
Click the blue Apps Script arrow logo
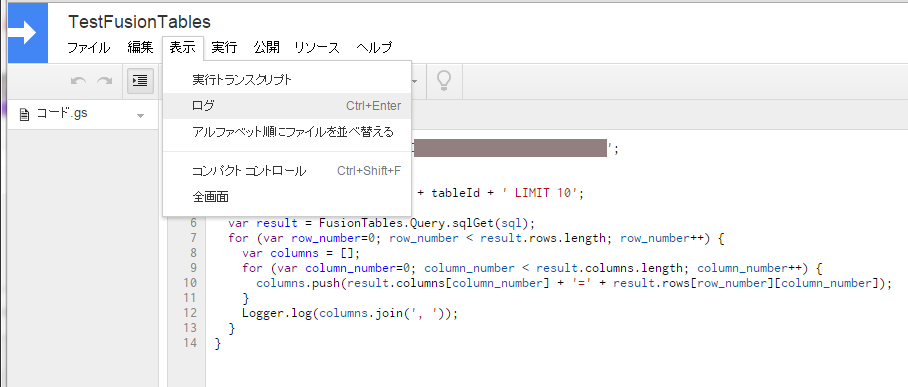click(x=28, y=32)
